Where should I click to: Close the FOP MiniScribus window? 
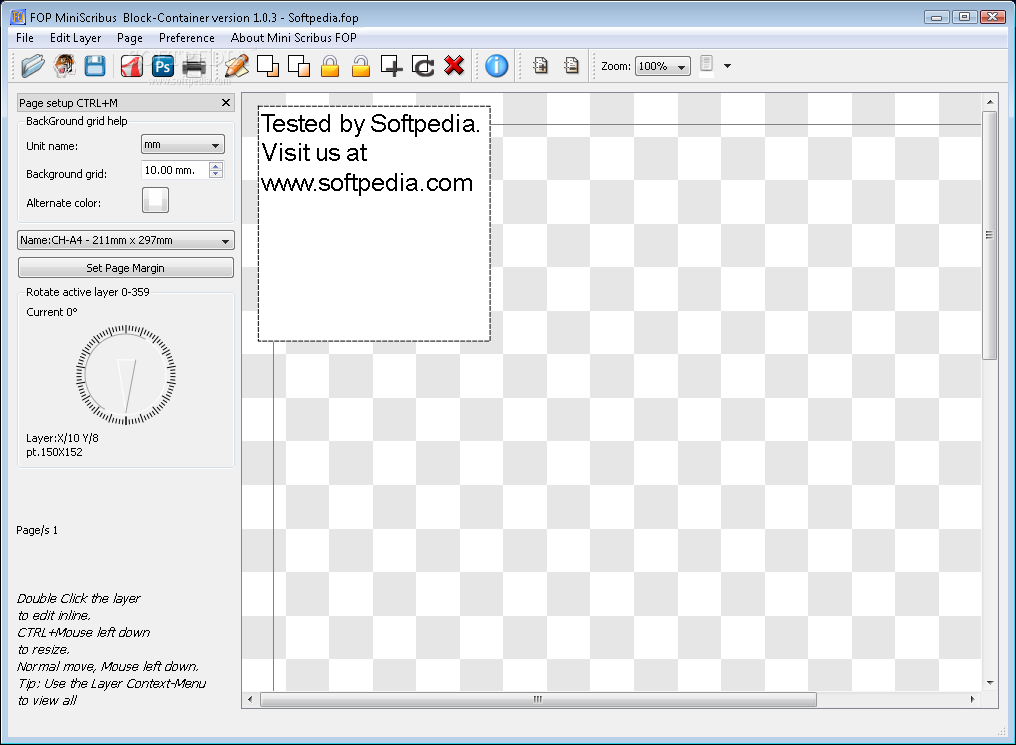(993, 17)
